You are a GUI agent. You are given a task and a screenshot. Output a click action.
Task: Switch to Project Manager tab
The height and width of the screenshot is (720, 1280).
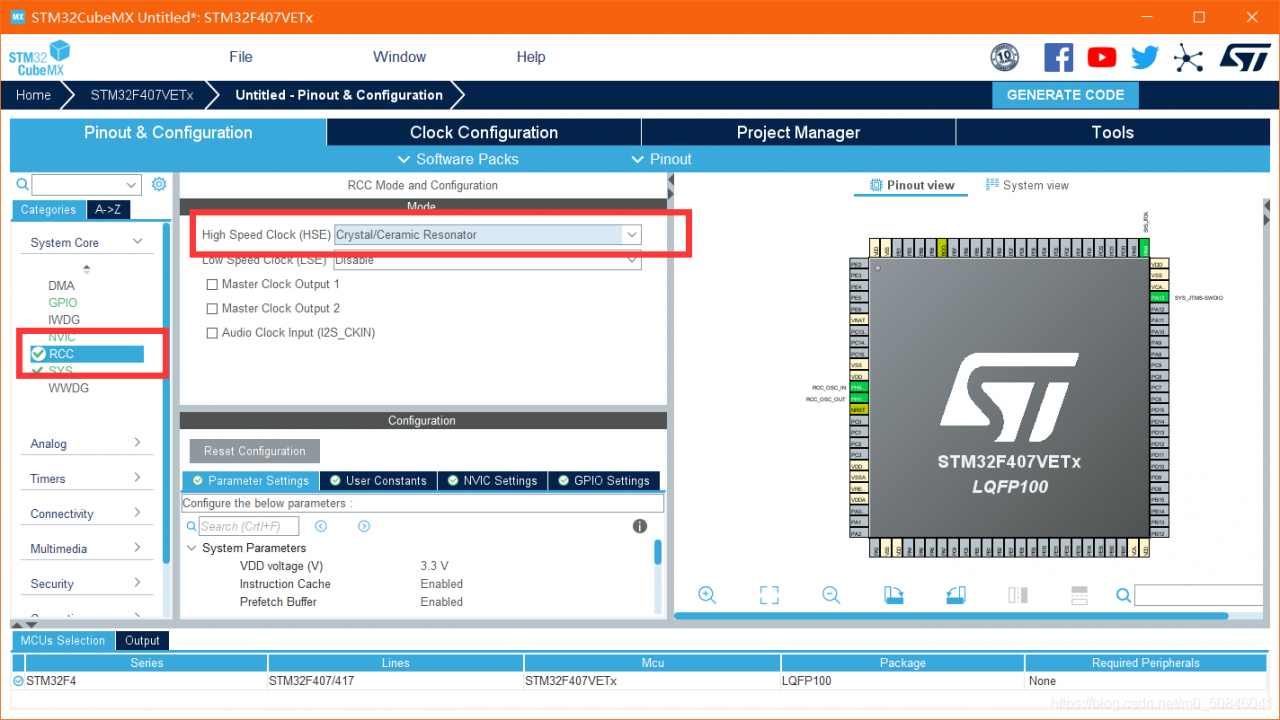point(798,132)
